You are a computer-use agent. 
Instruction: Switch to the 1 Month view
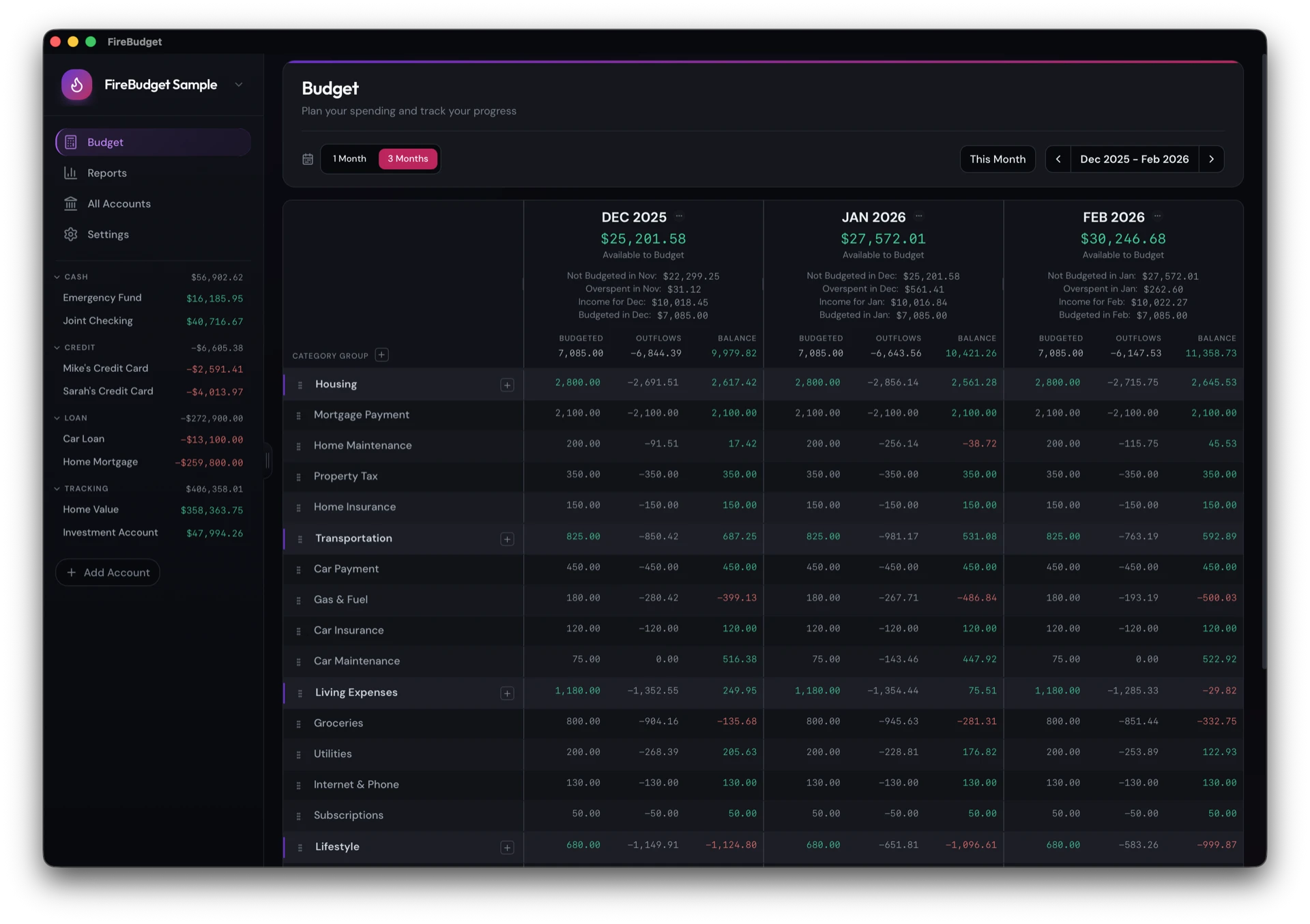pyautogui.click(x=349, y=158)
